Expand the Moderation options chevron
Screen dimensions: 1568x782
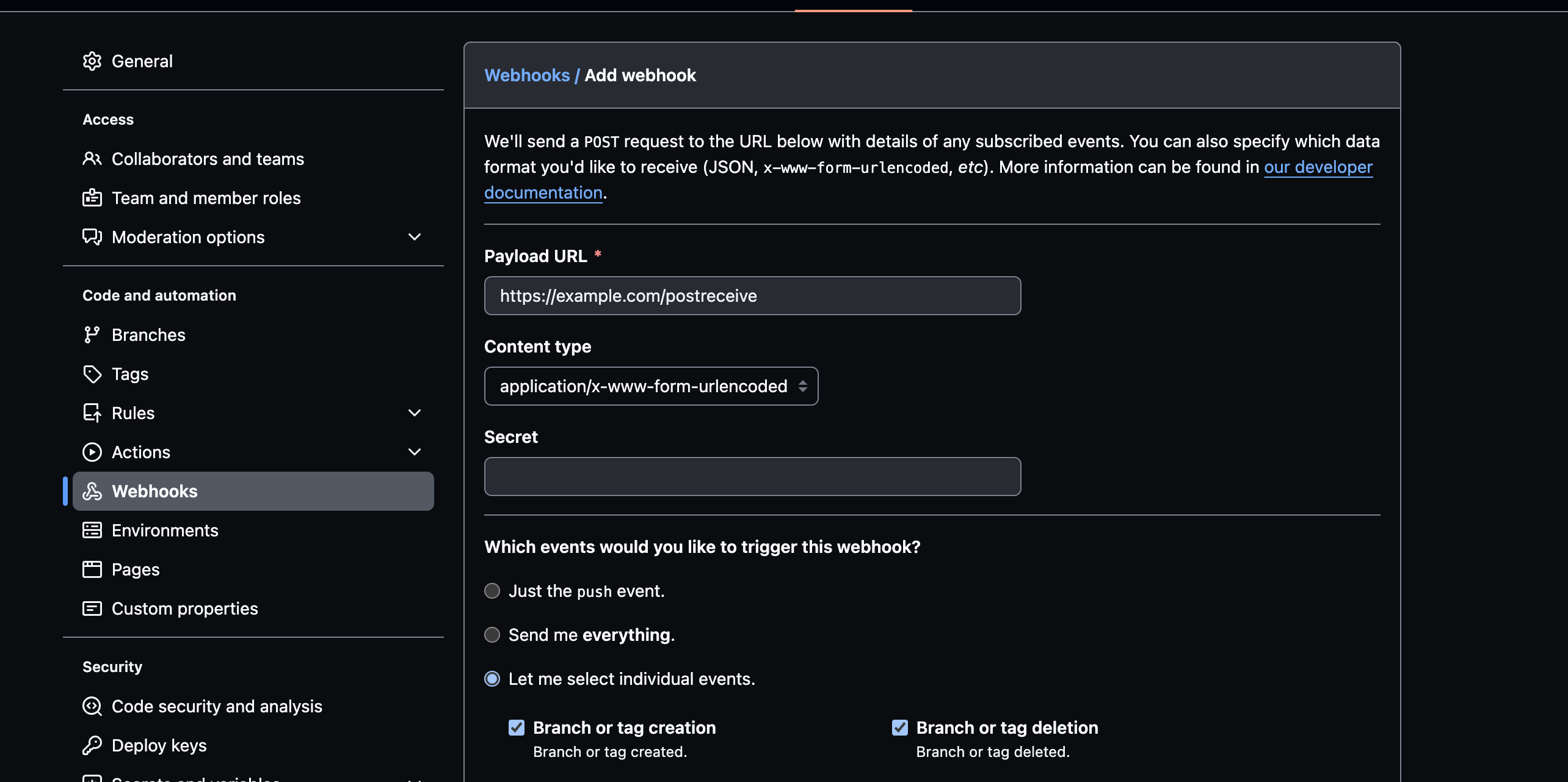(415, 237)
